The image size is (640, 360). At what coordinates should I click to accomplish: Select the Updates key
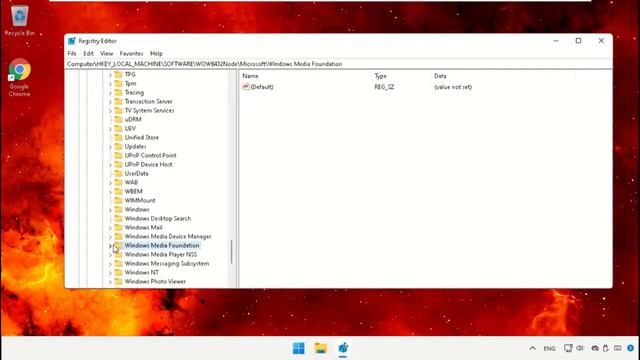point(136,147)
